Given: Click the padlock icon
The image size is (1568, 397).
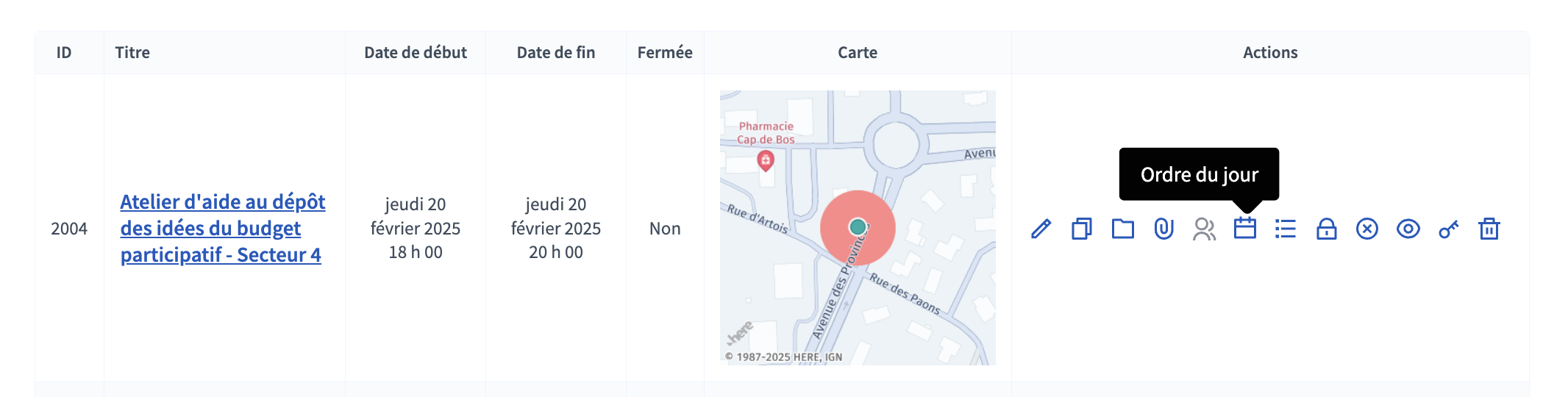Looking at the screenshot, I should pyautogui.click(x=1327, y=229).
